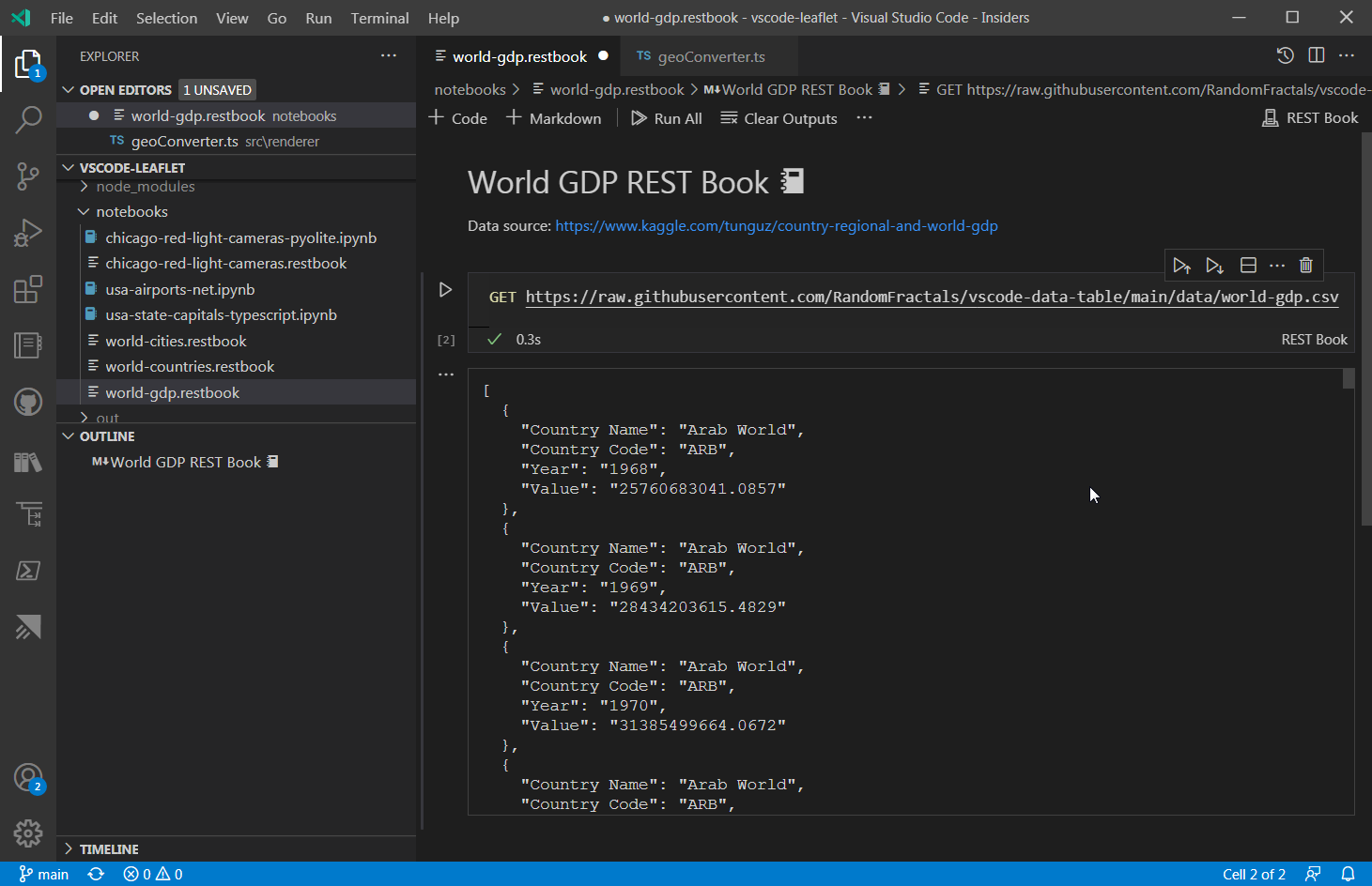1372x886 pixels.
Task: Select the world-gdp.restbook tab
Action: click(x=519, y=56)
